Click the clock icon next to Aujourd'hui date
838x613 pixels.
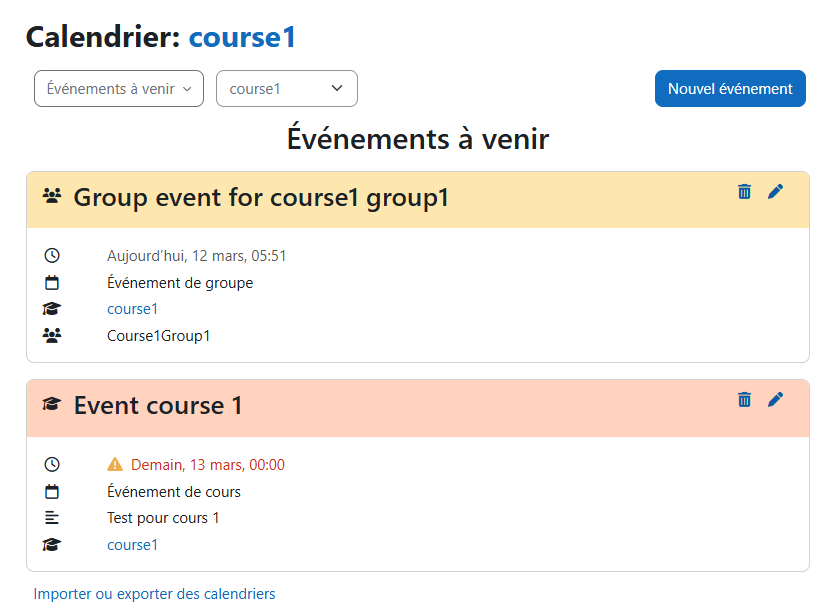52,255
